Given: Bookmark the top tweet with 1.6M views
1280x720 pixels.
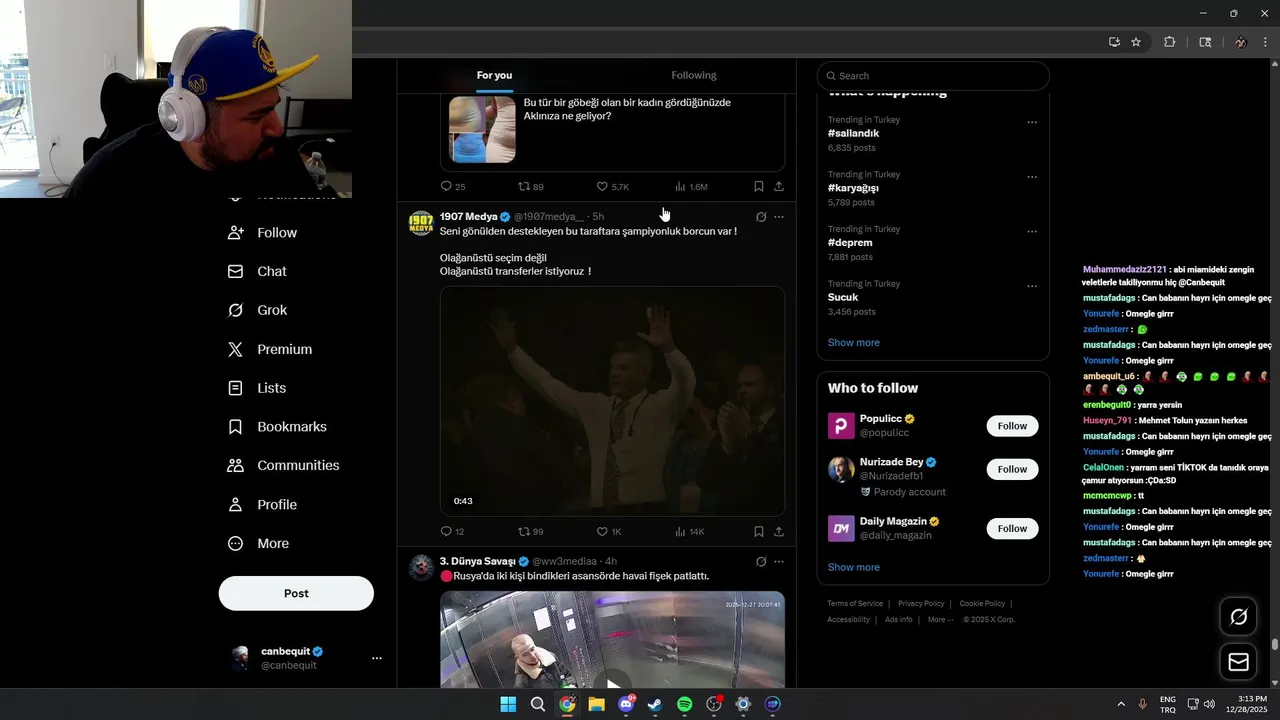Looking at the screenshot, I should (759, 187).
